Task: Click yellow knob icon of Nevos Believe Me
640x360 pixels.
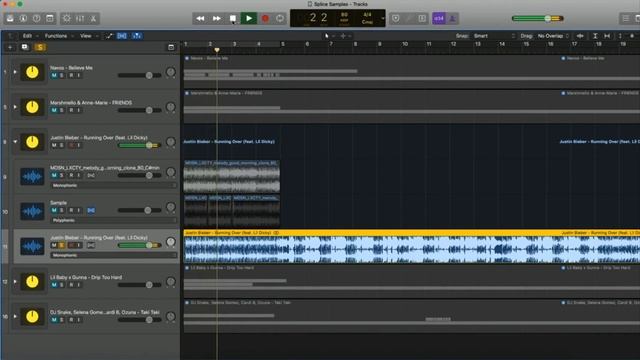Action: click(x=32, y=72)
